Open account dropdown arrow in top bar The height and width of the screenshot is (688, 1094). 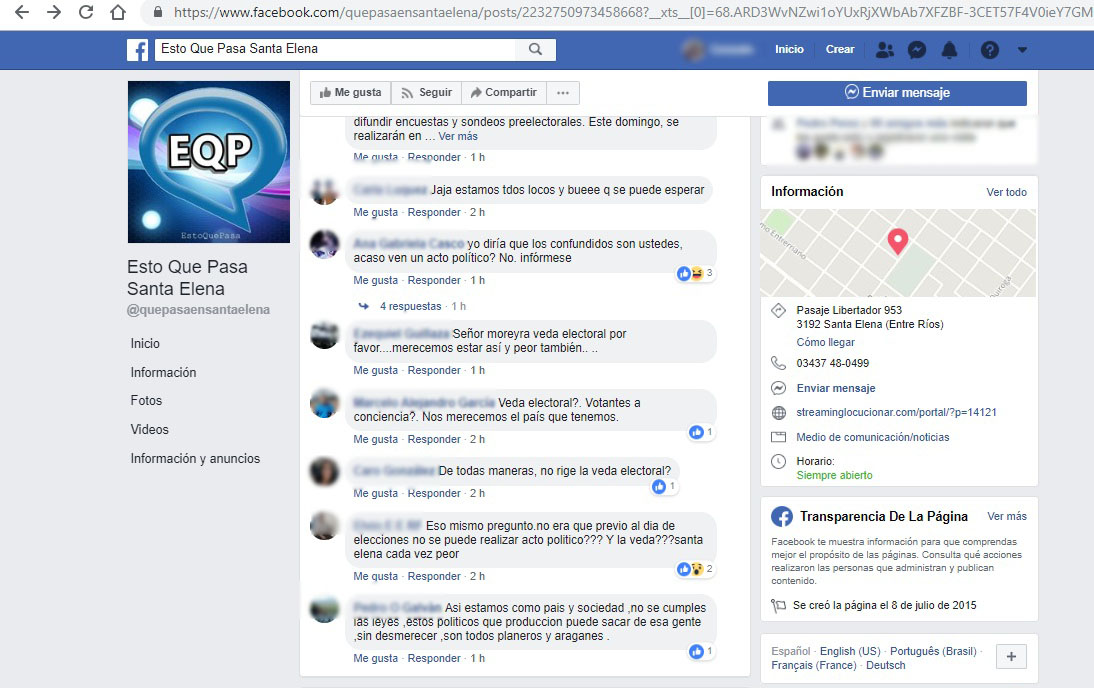point(1021,50)
